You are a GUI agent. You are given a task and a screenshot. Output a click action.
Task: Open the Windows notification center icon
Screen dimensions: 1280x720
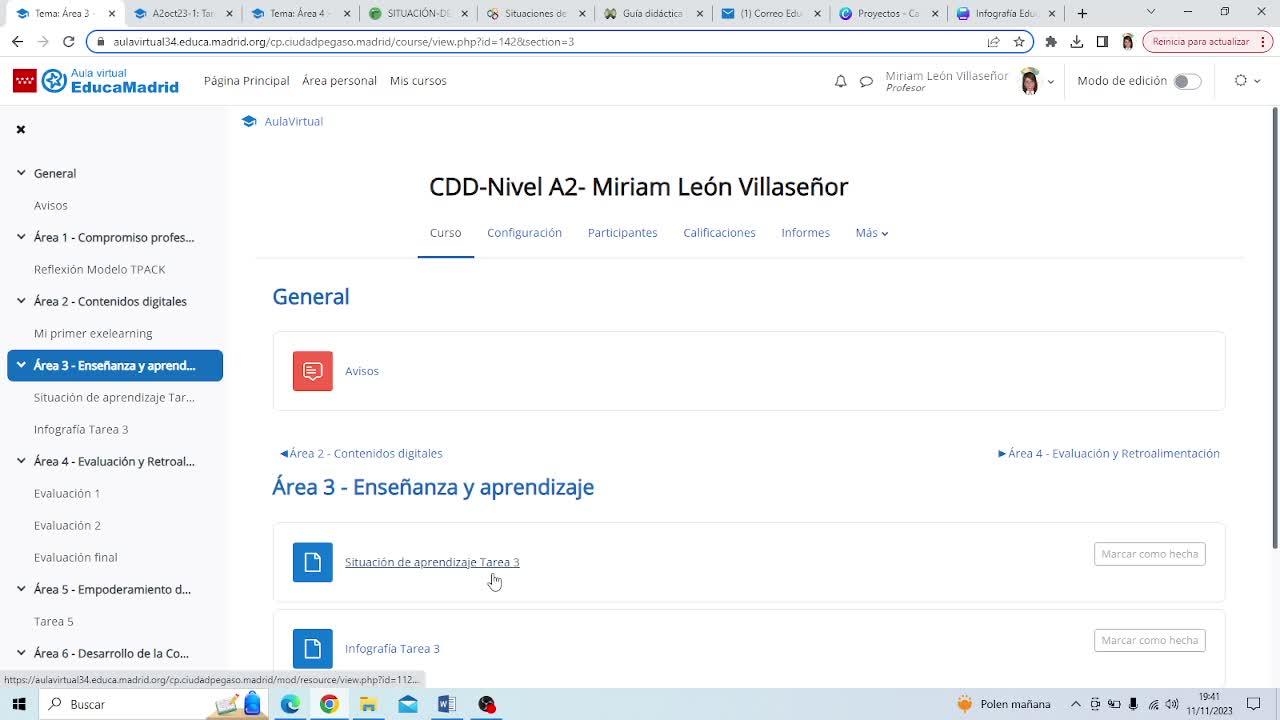coord(1254,704)
